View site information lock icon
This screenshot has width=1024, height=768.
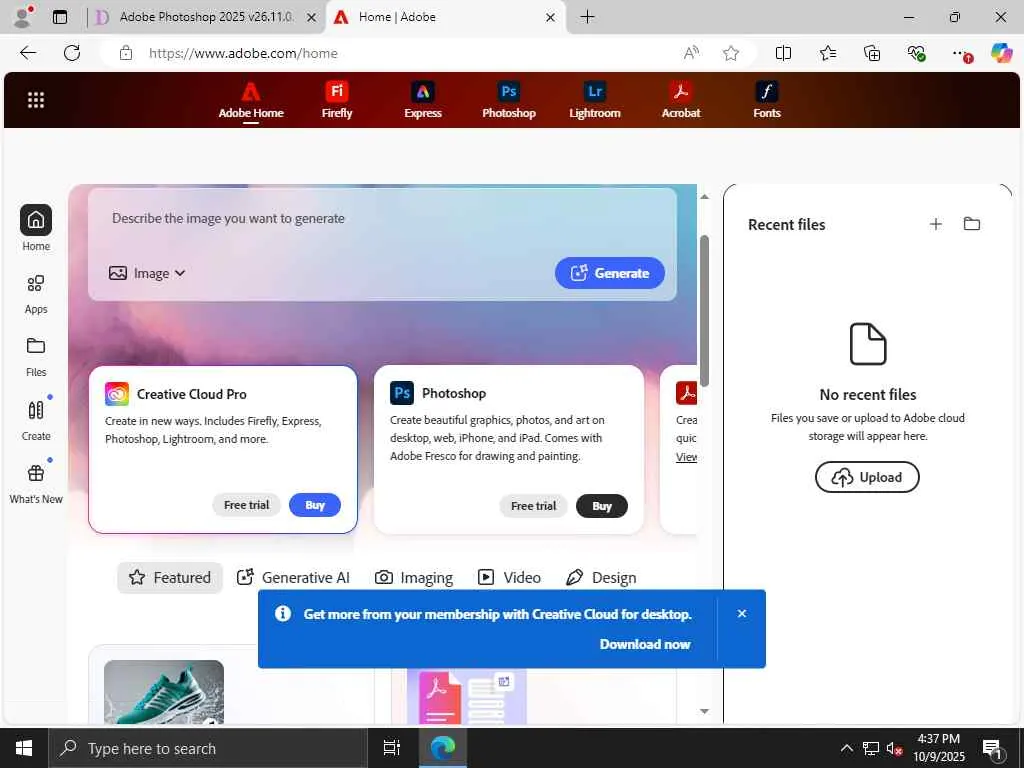pos(126,53)
